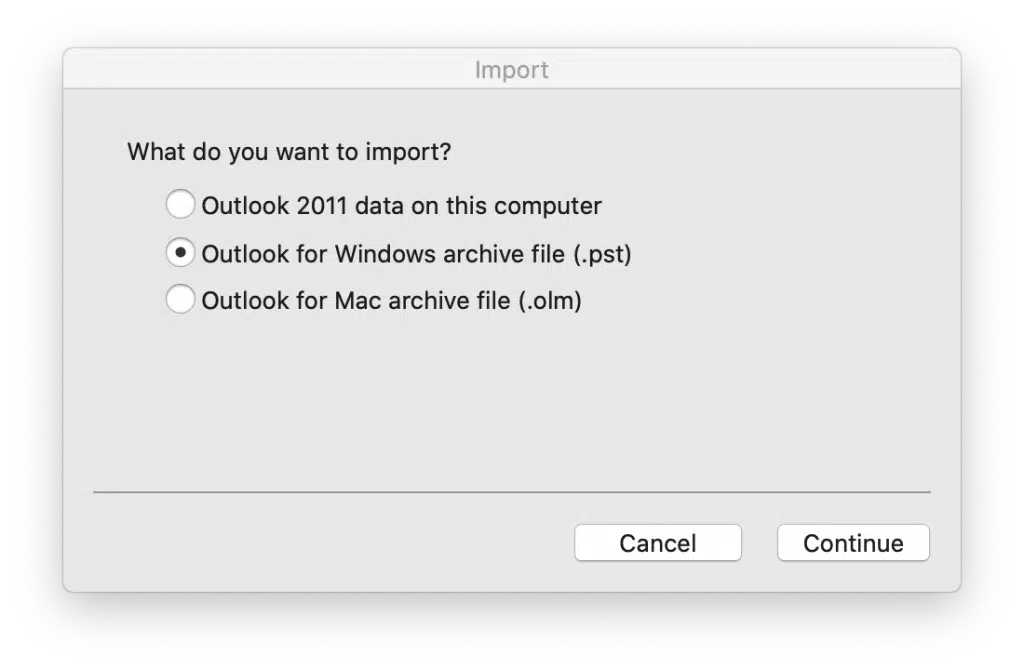
Task: Click the label 'Outlook 2011 data on this computer'
Action: tap(401, 206)
